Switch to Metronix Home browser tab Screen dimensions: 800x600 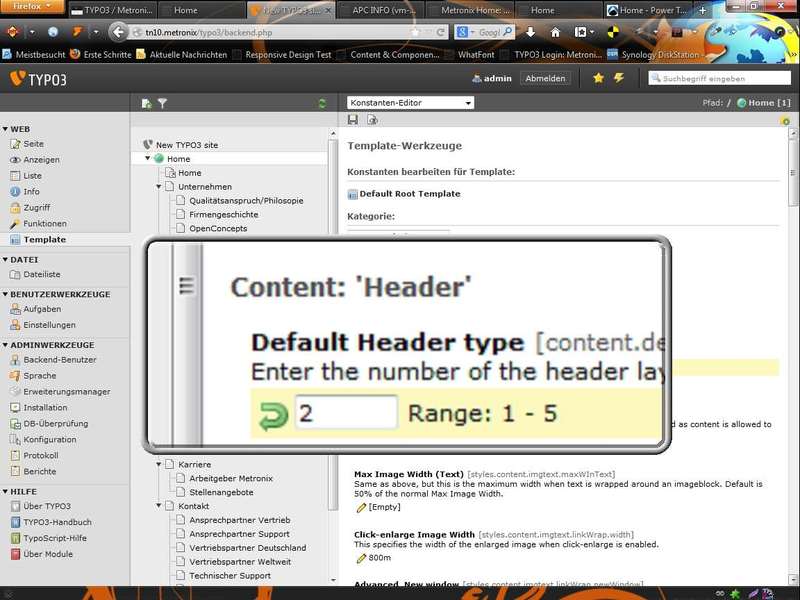[469, 10]
